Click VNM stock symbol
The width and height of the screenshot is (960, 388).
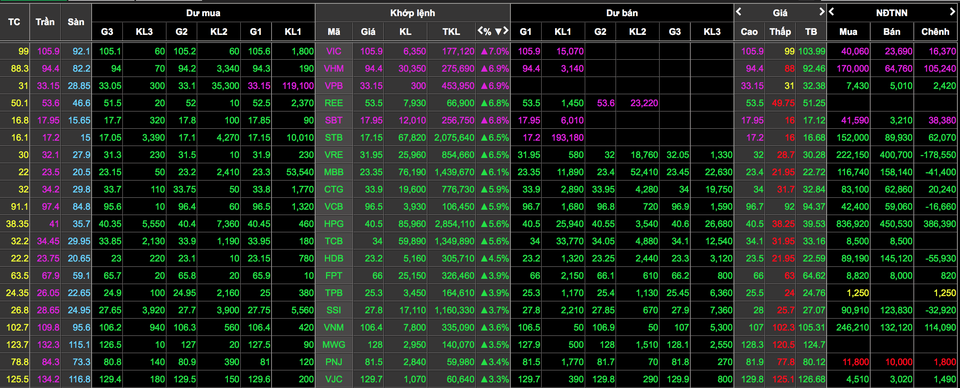pyautogui.click(x=334, y=327)
